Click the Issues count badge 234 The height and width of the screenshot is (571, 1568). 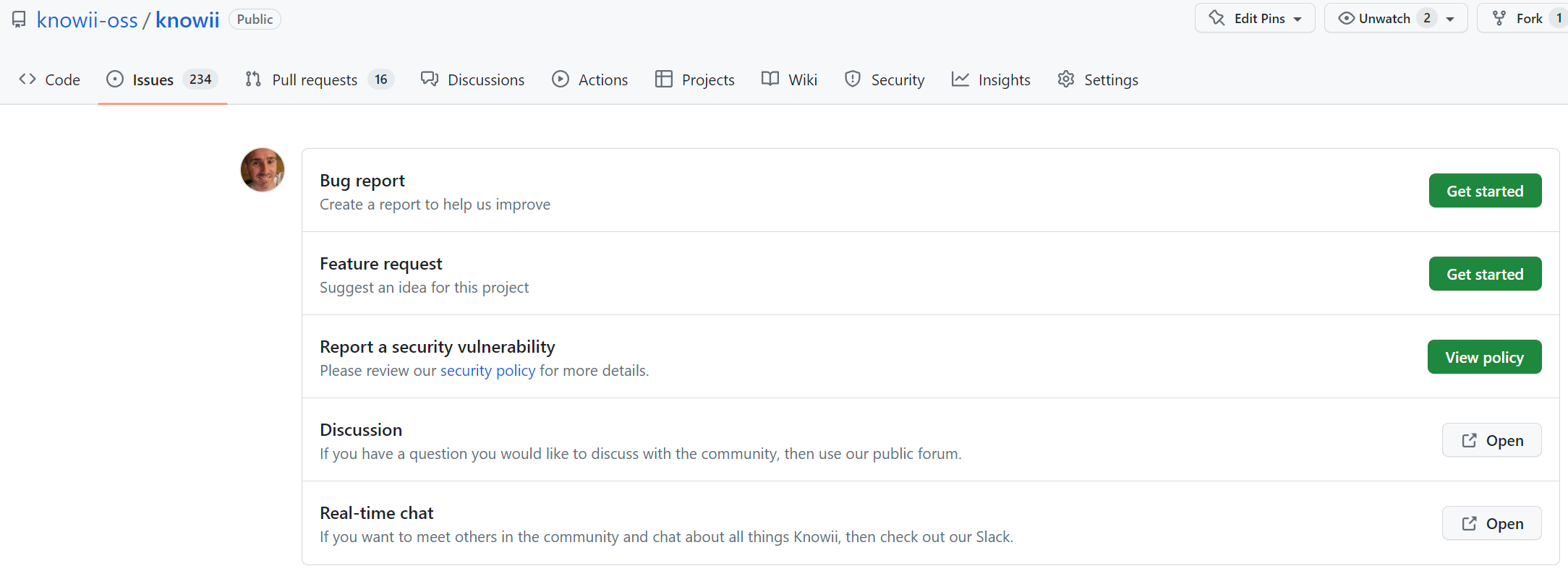point(200,80)
